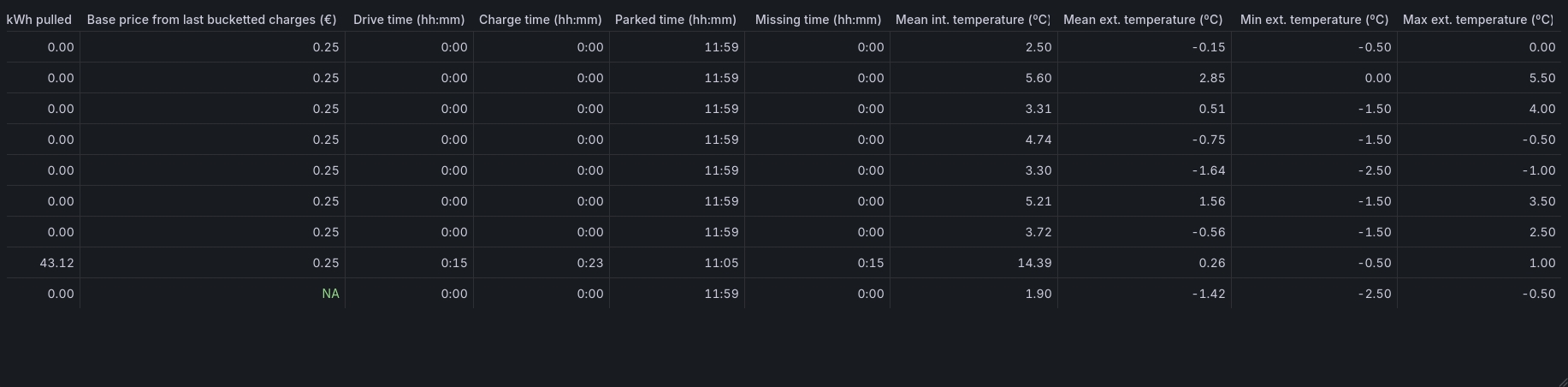The height and width of the screenshot is (387, 1568).
Task: Select the 43.12 kWh pulled cell
Action: point(56,263)
